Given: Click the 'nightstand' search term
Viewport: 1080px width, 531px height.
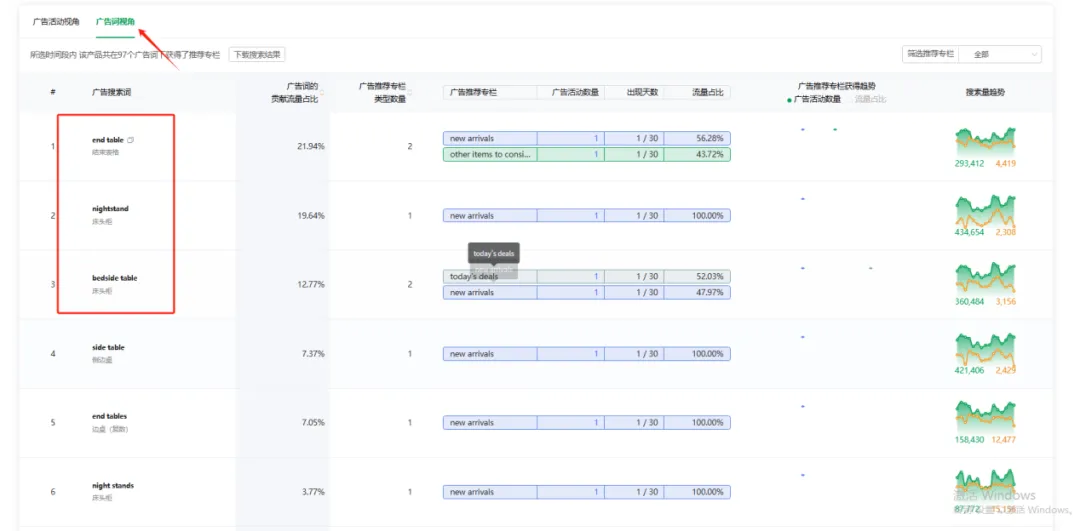Looking at the screenshot, I should tap(110, 209).
